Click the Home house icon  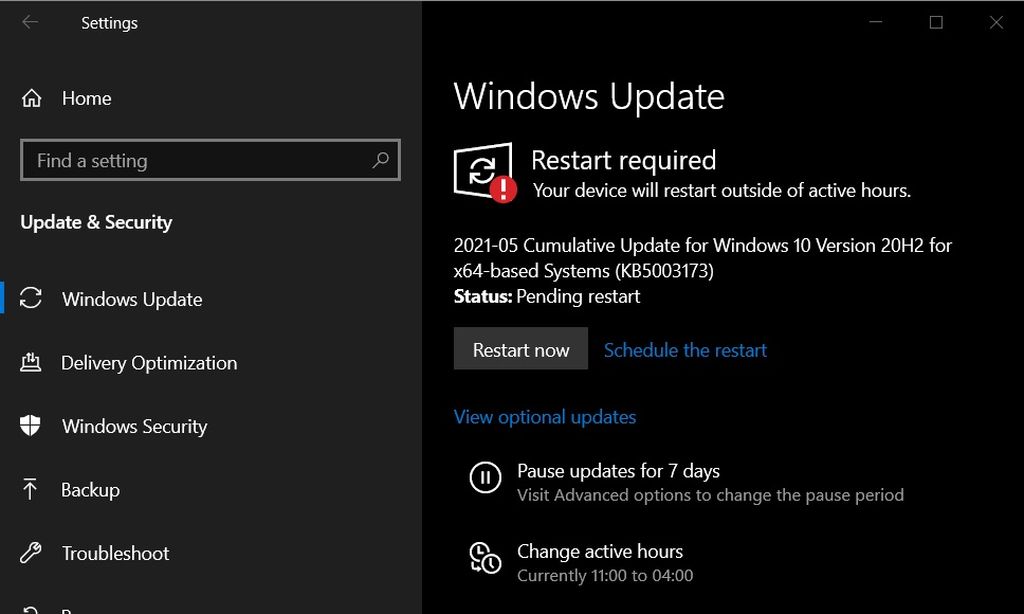pyautogui.click(x=31, y=98)
